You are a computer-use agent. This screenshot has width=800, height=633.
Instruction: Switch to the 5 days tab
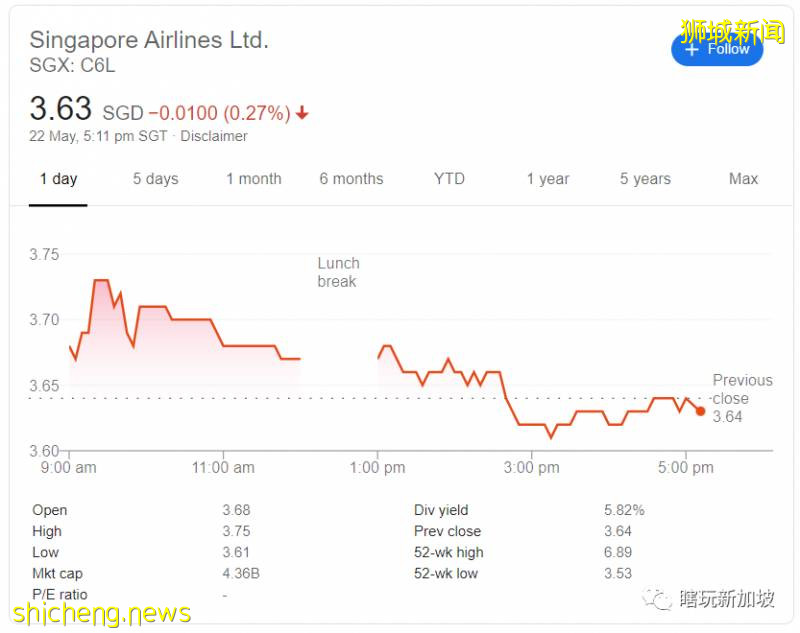[x=155, y=179]
